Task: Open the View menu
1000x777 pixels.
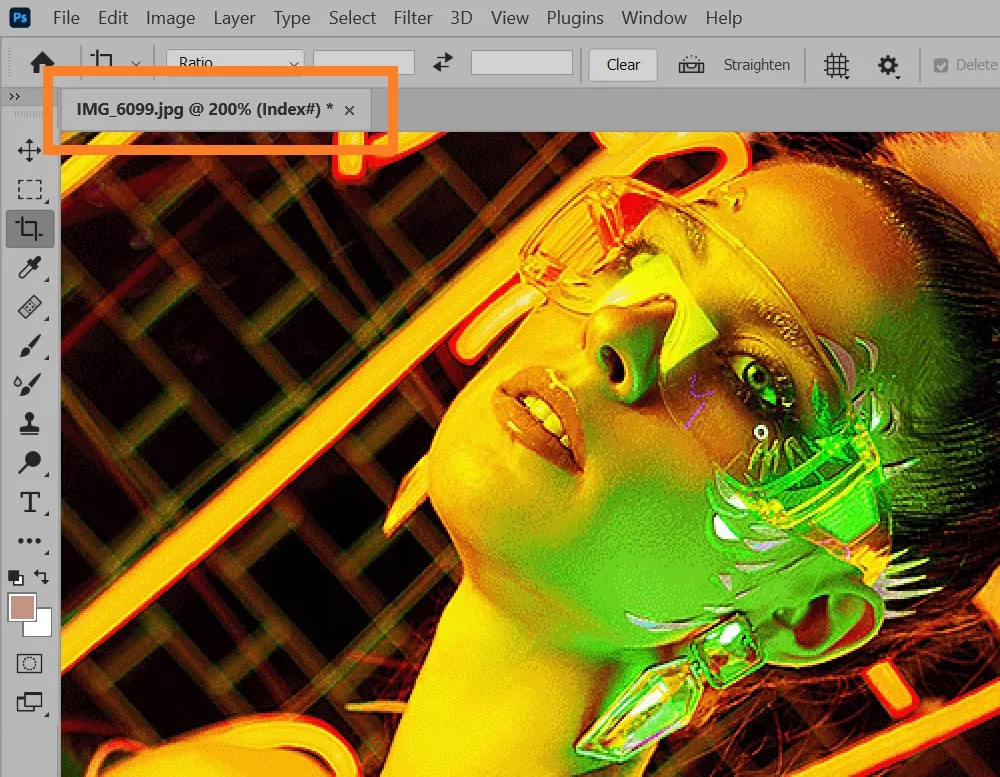Action: (x=510, y=18)
